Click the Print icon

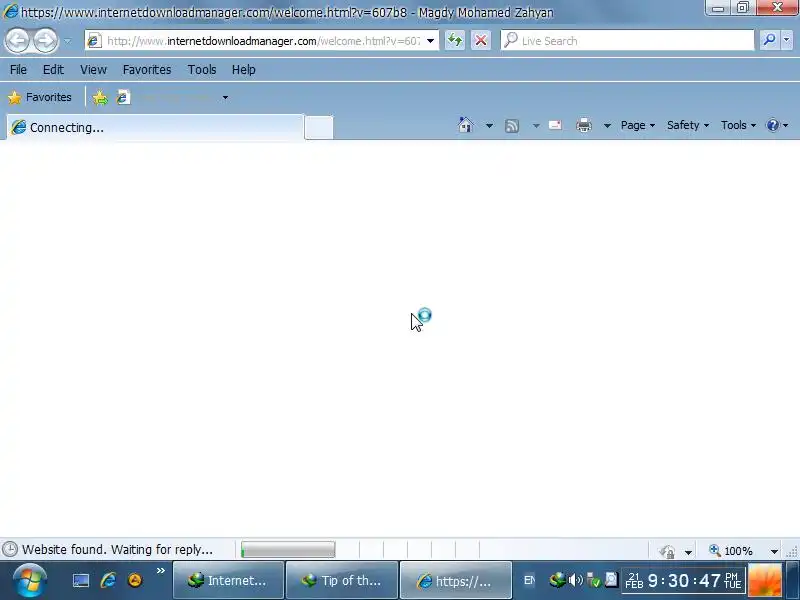tap(584, 125)
